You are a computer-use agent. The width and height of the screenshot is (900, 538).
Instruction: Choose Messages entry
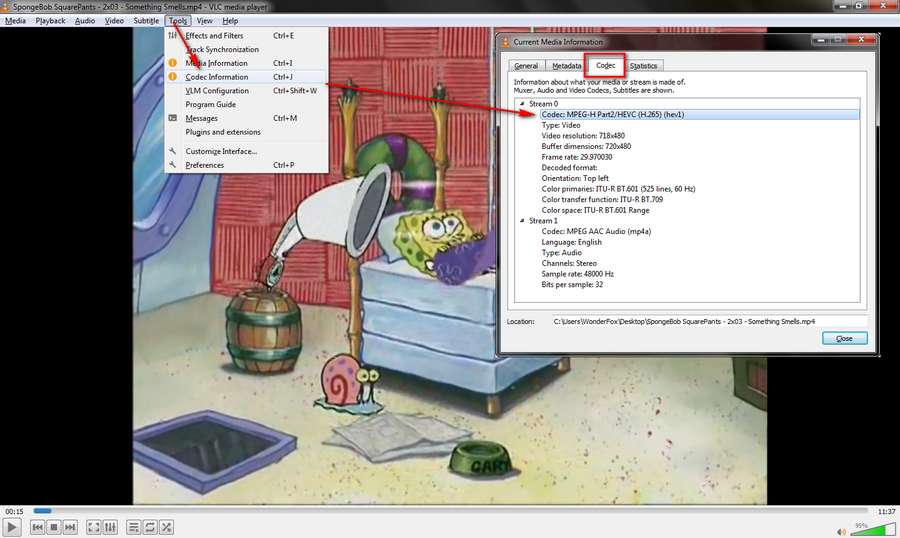tap(246, 118)
